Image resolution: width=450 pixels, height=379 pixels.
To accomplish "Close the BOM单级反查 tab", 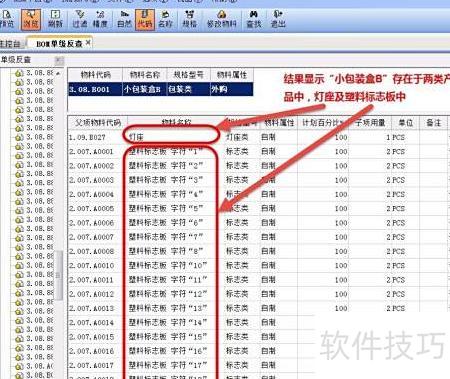I will [x=88, y=42].
